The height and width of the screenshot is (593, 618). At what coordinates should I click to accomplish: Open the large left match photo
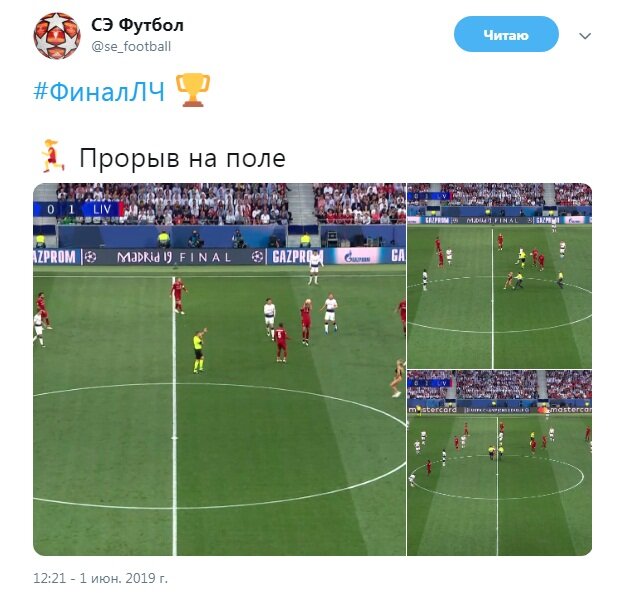coord(220,369)
